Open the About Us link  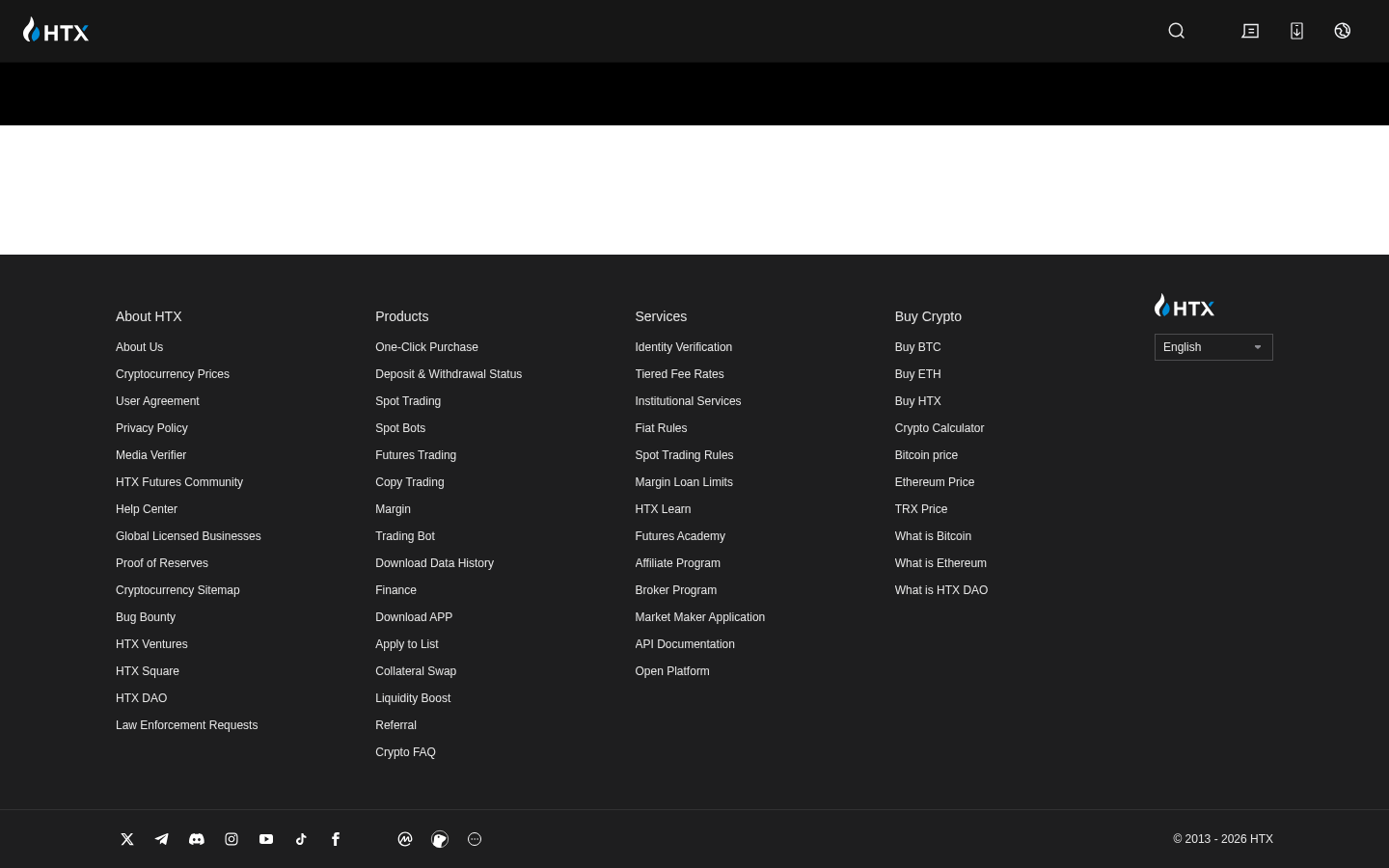click(x=139, y=347)
